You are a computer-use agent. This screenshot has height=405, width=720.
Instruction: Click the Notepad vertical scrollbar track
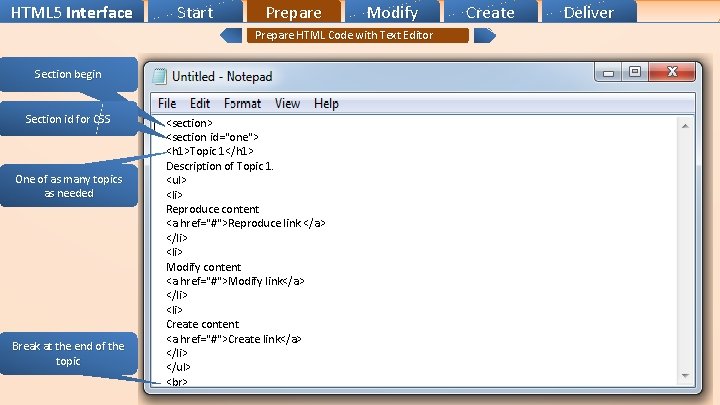pyautogui.click(x=685, y=251)
